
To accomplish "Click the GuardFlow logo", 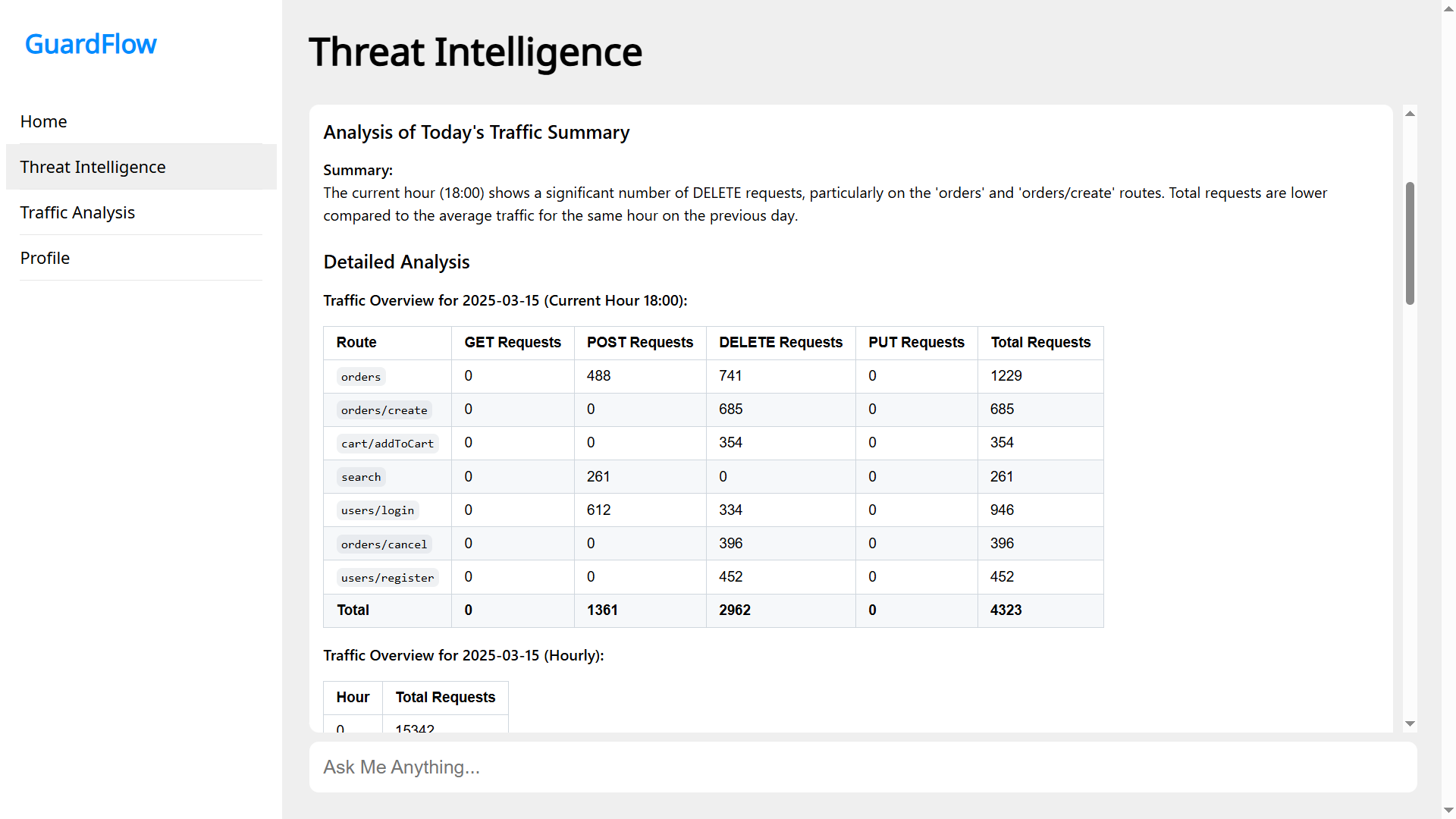I will 90,44.
